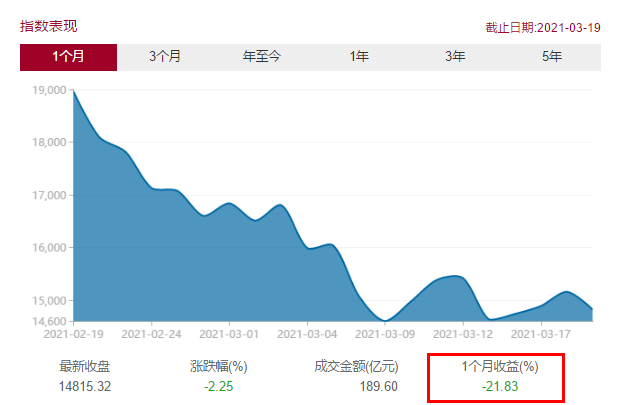This screenshot has height=405, width=631.
Task: Click the 2021-02-19 axis date
Action: (74, 335)
